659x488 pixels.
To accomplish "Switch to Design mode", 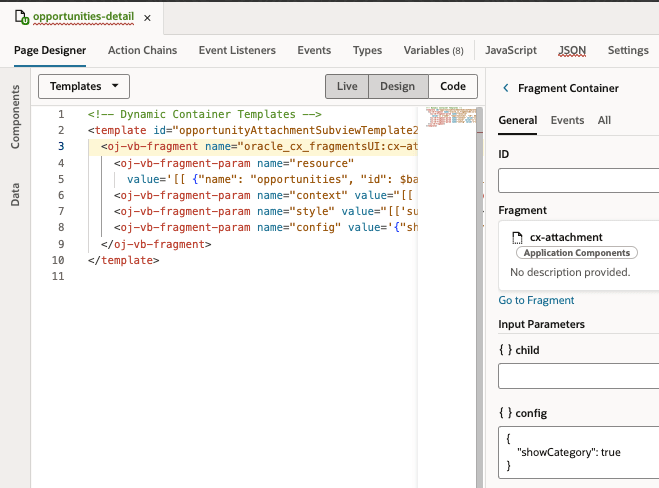I will point(398,87).
